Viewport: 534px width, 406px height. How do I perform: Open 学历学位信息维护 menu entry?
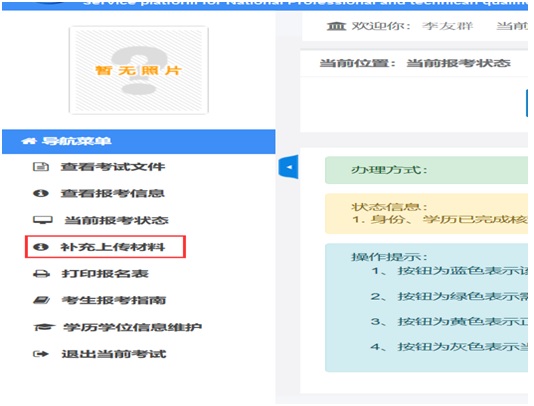(132, 327)
